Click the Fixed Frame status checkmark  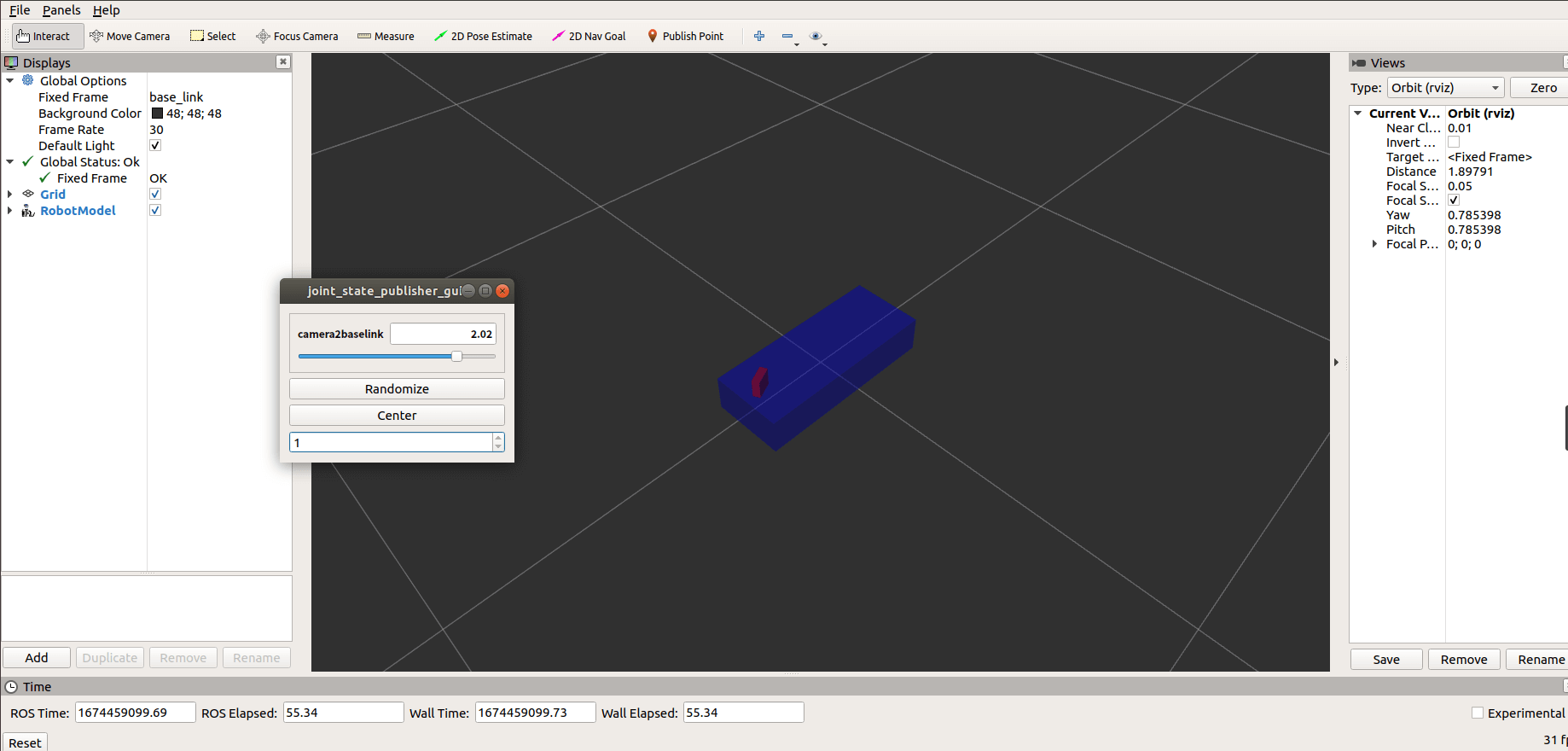pos(44,178)
